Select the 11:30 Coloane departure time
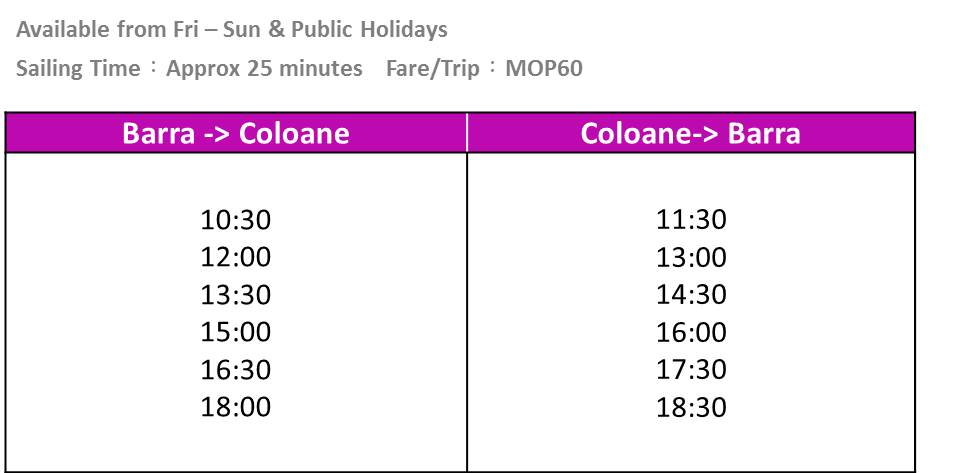This screenshot has width=956, height=473. [691, 219]
